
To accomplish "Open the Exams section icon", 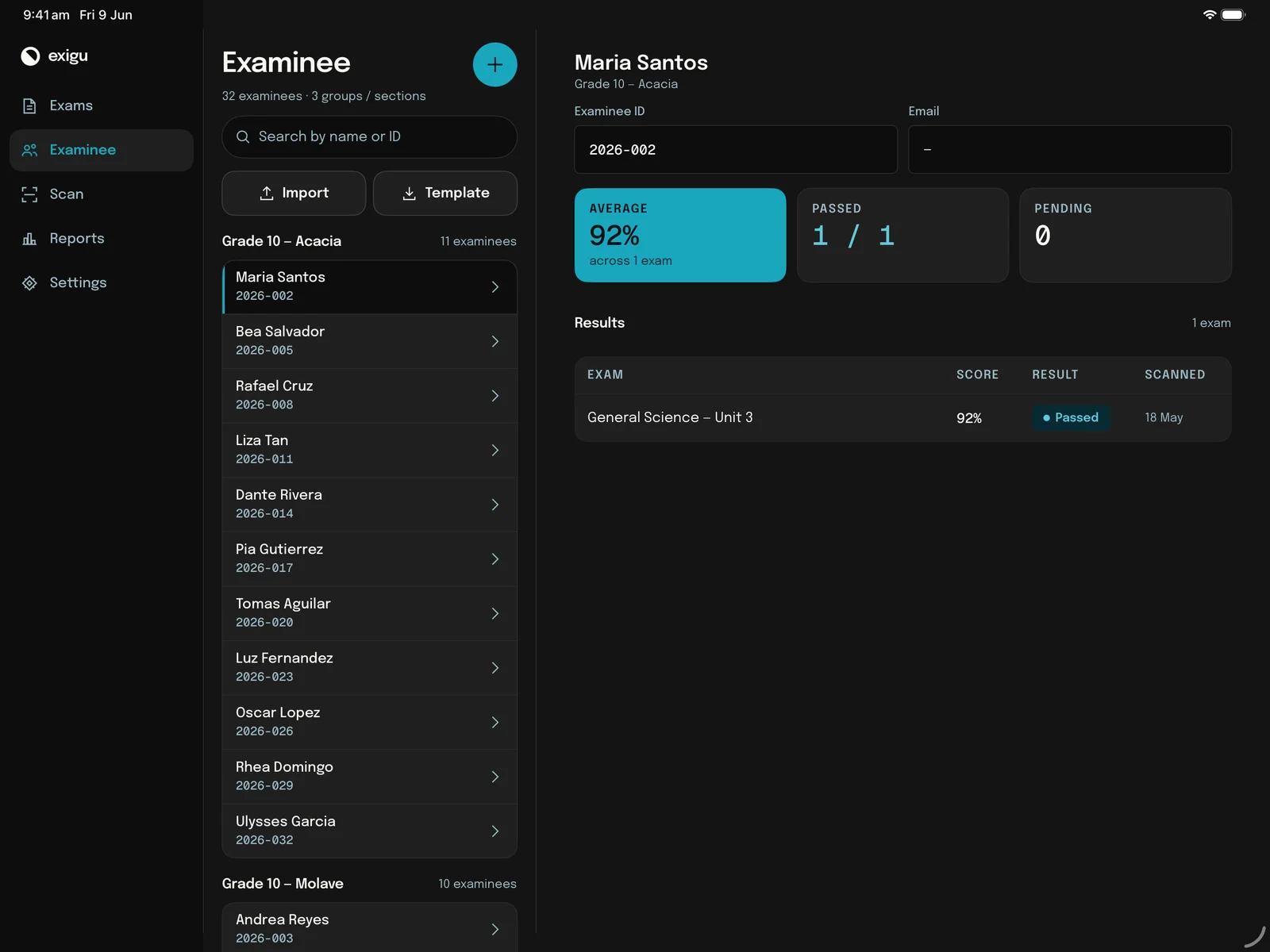I will pyautogui.click(x=29, y=106).
